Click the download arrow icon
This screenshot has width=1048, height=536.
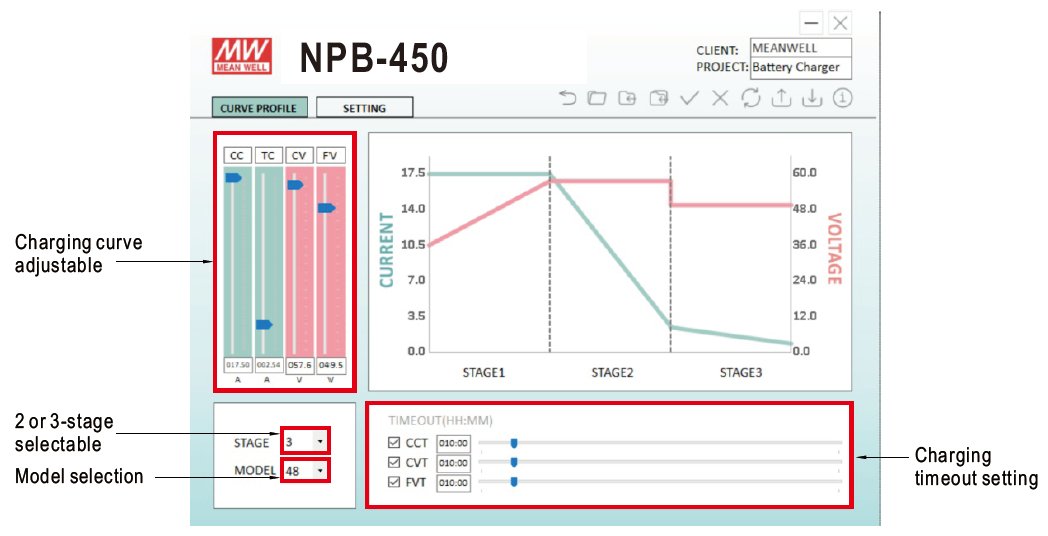812,98
